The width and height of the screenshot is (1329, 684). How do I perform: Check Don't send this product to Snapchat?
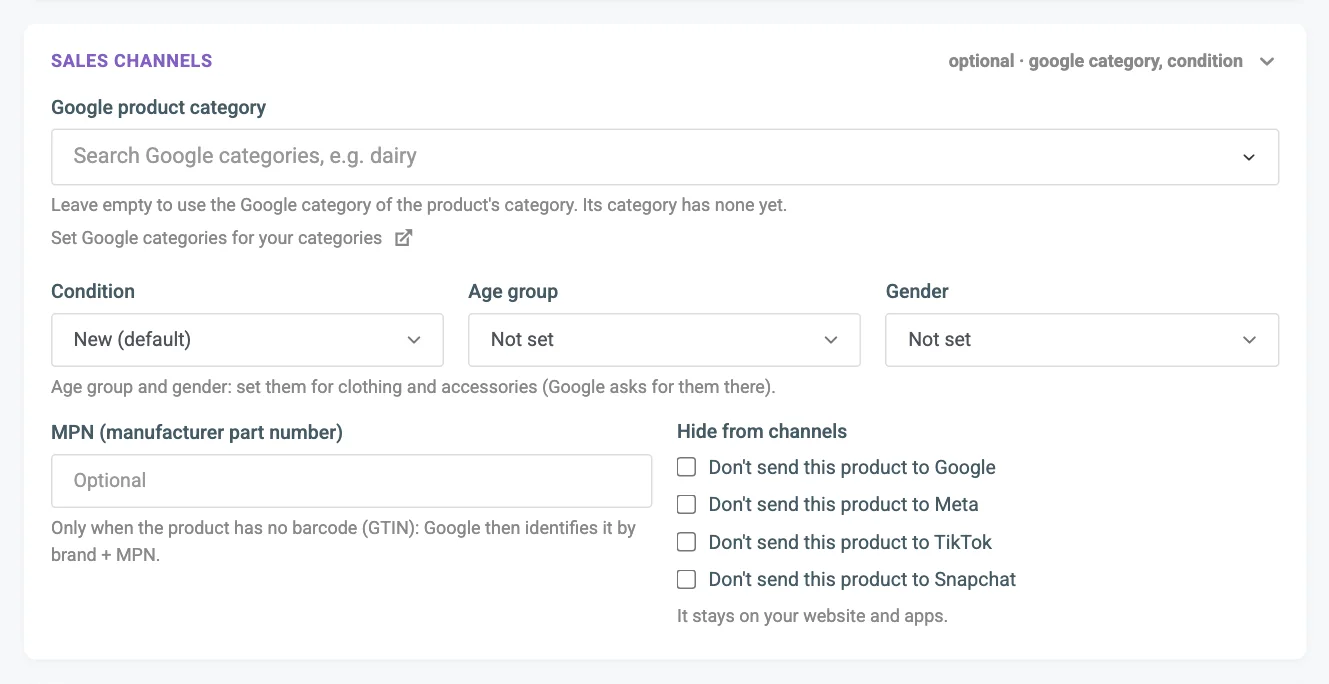pyautogui.click(x=686, y=579)
